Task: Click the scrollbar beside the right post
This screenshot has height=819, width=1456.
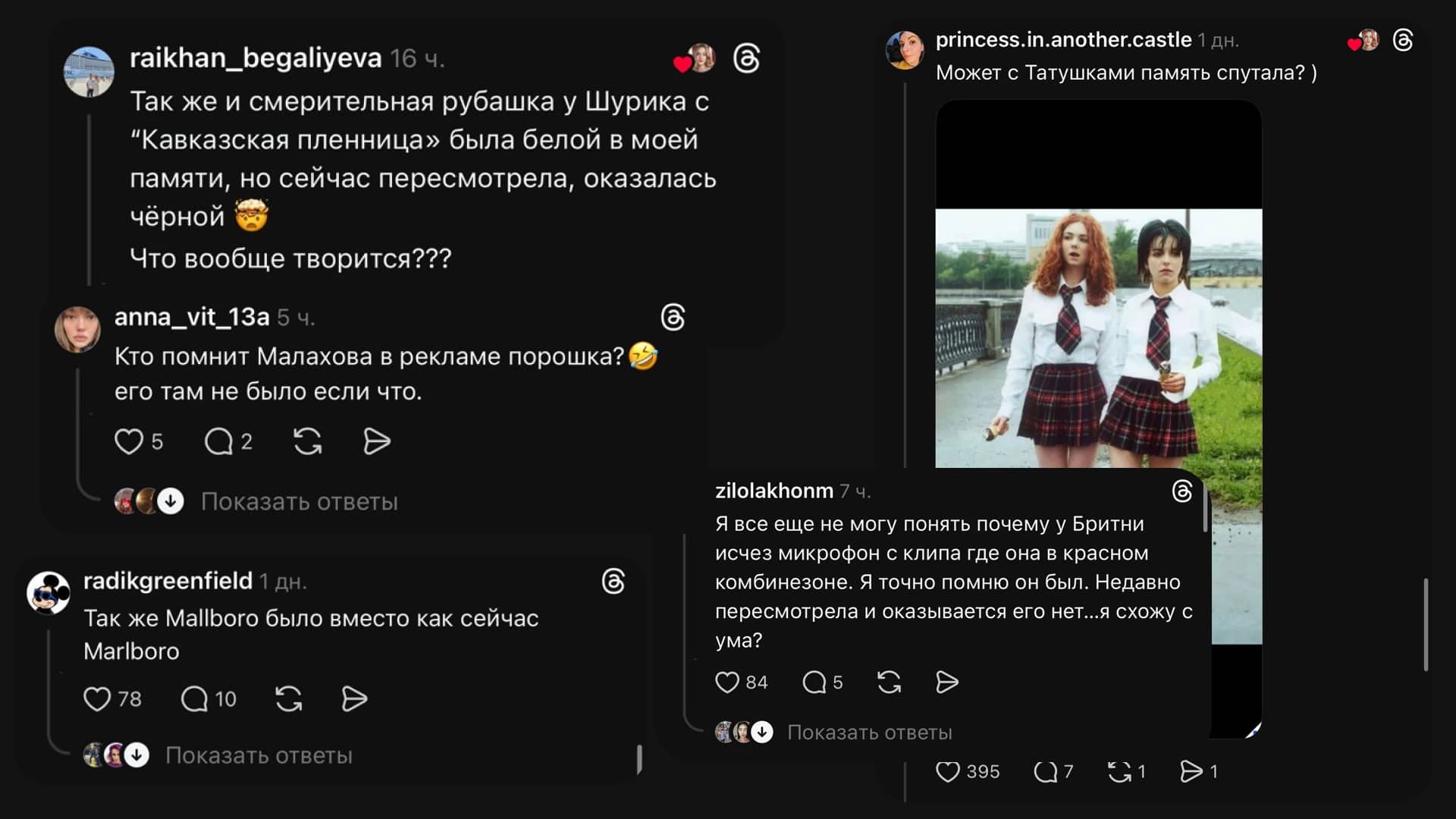Action: tap(1426, 624)
